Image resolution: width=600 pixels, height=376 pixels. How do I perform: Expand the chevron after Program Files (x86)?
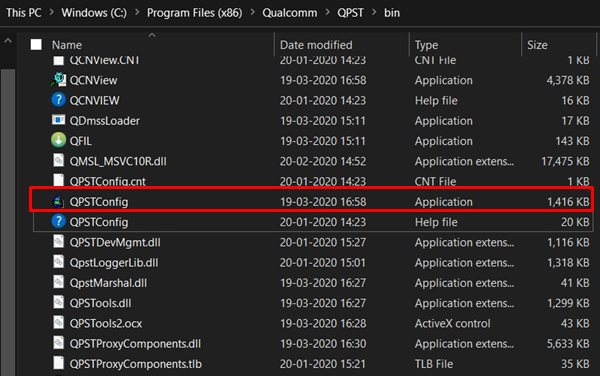tap(252, 13)
